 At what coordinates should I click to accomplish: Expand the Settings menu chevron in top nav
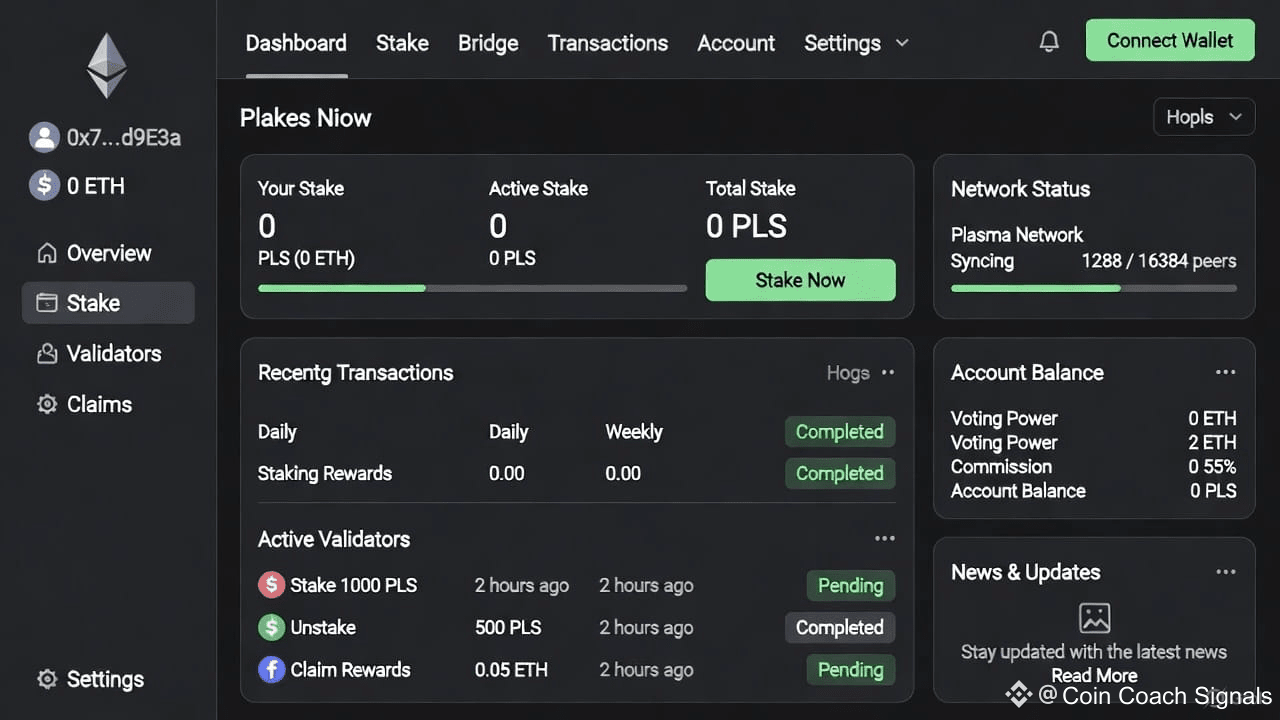(902, 43)
